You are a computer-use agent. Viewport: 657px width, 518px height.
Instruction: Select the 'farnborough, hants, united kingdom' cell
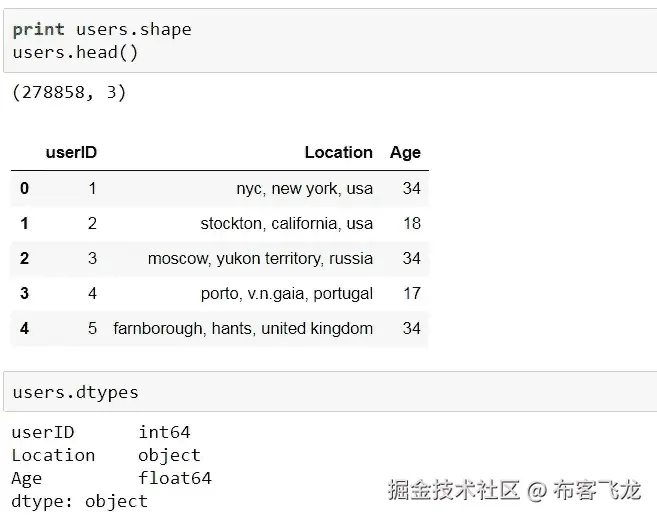tap(243, 328)
